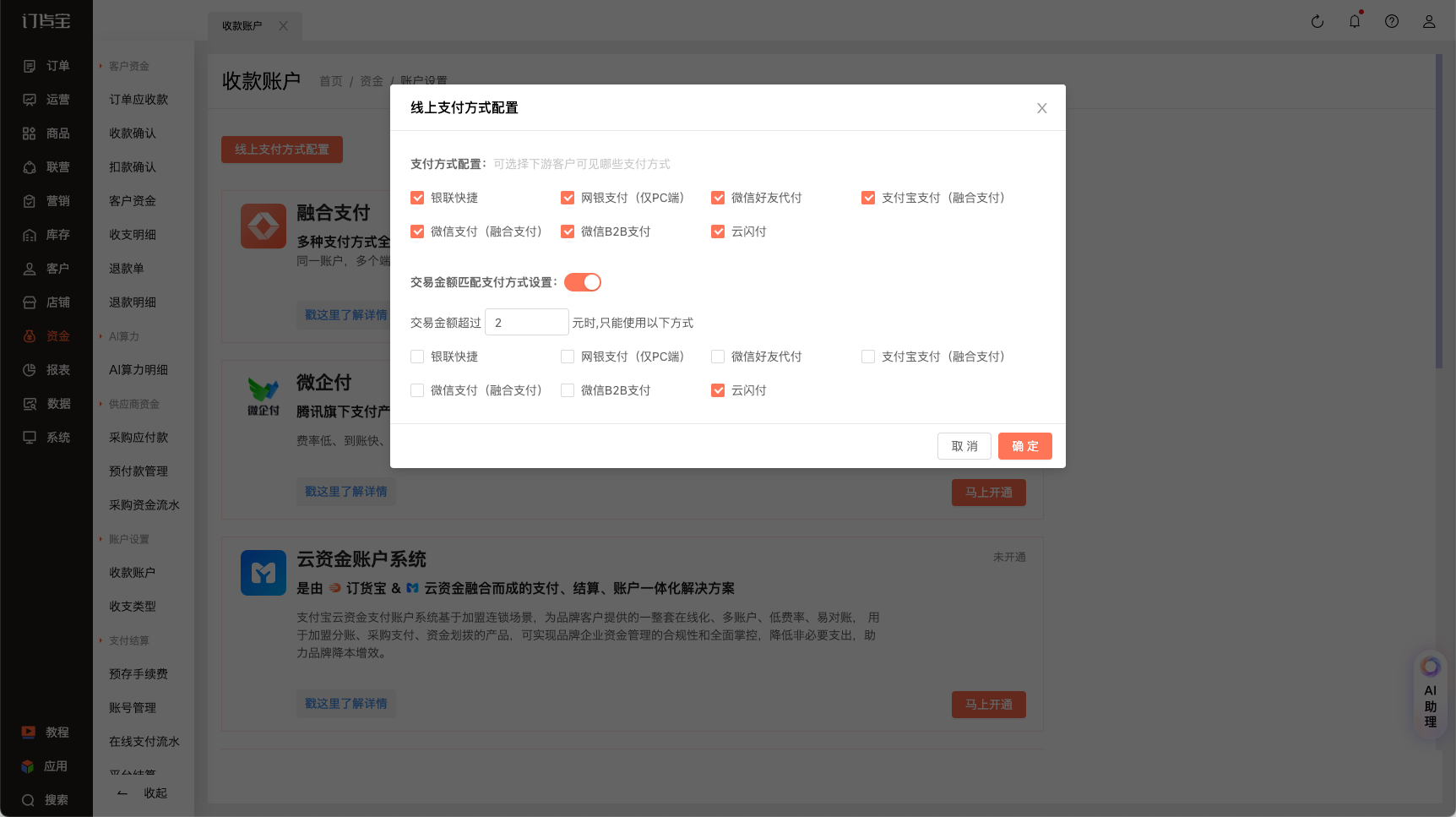This screenshot has height=817, width=1456.
Task: Open 订单应收款 submenu item
Action: (x=139, y=100)
